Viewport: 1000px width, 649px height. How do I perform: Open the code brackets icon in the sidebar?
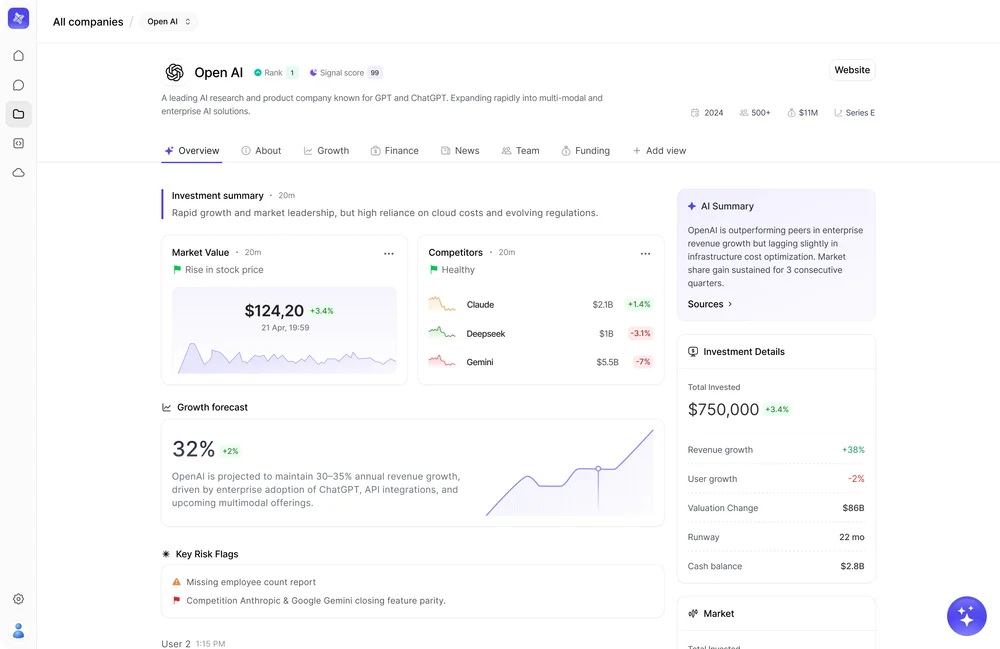tap(18, 143)
